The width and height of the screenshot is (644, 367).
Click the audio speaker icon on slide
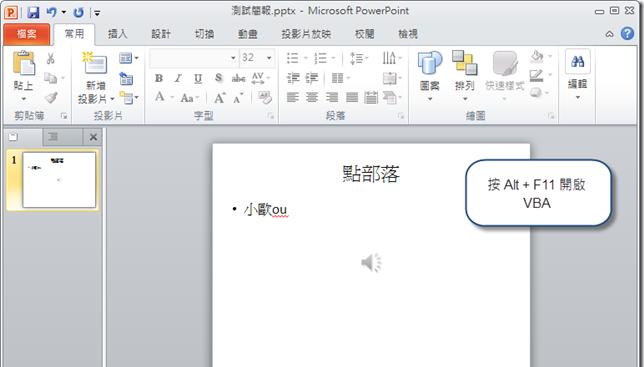coord(371,263)
